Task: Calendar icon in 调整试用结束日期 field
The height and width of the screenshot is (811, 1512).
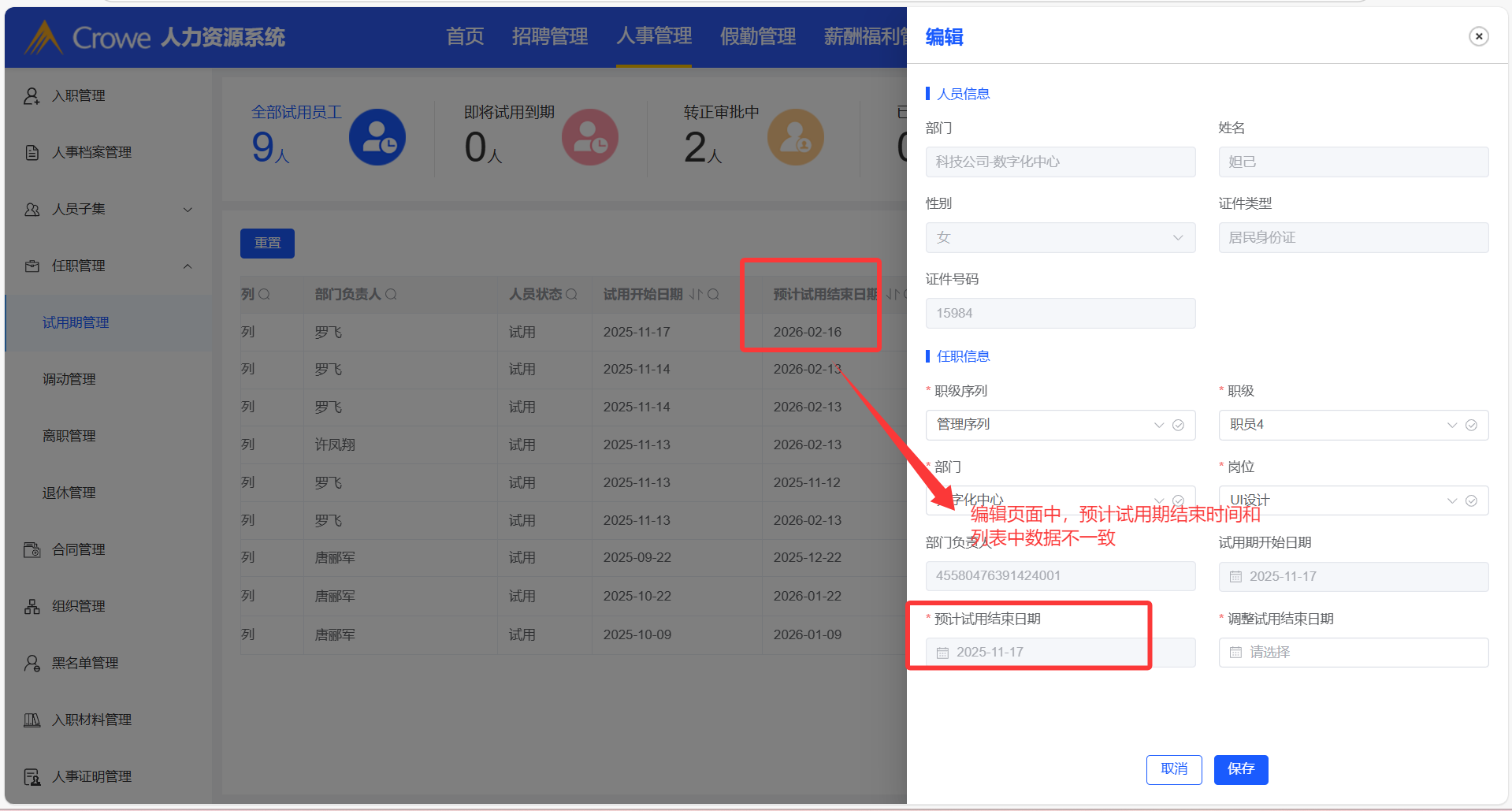Action: click(1235, 653)
